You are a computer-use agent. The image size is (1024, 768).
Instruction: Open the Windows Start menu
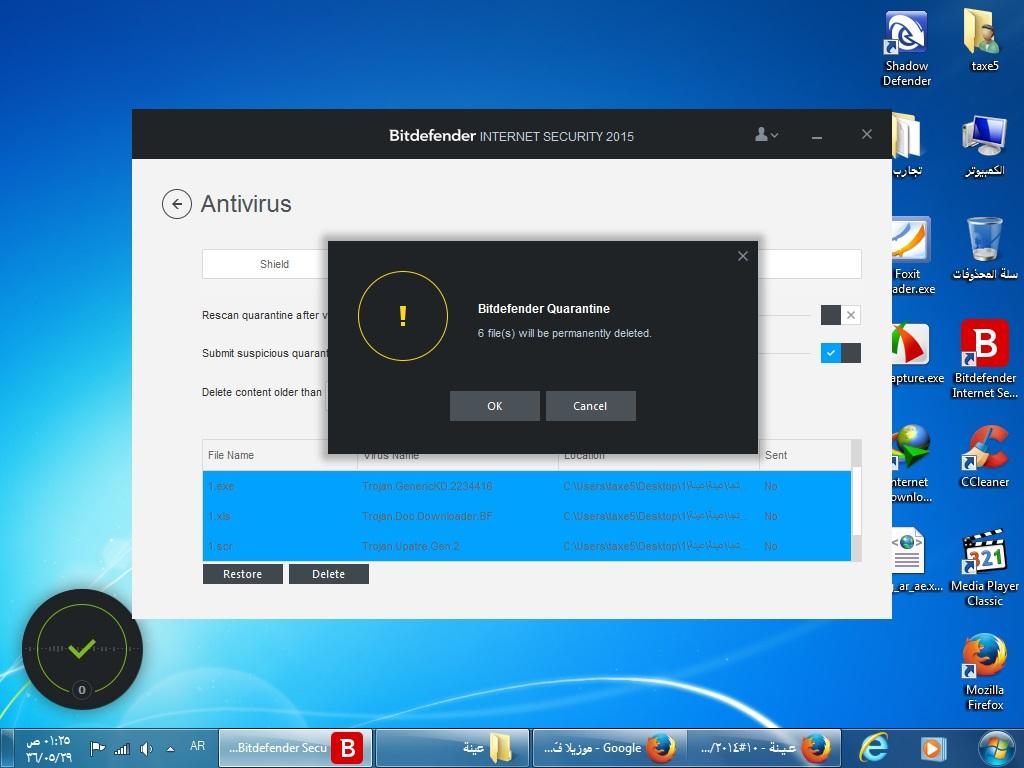(997, 748)
